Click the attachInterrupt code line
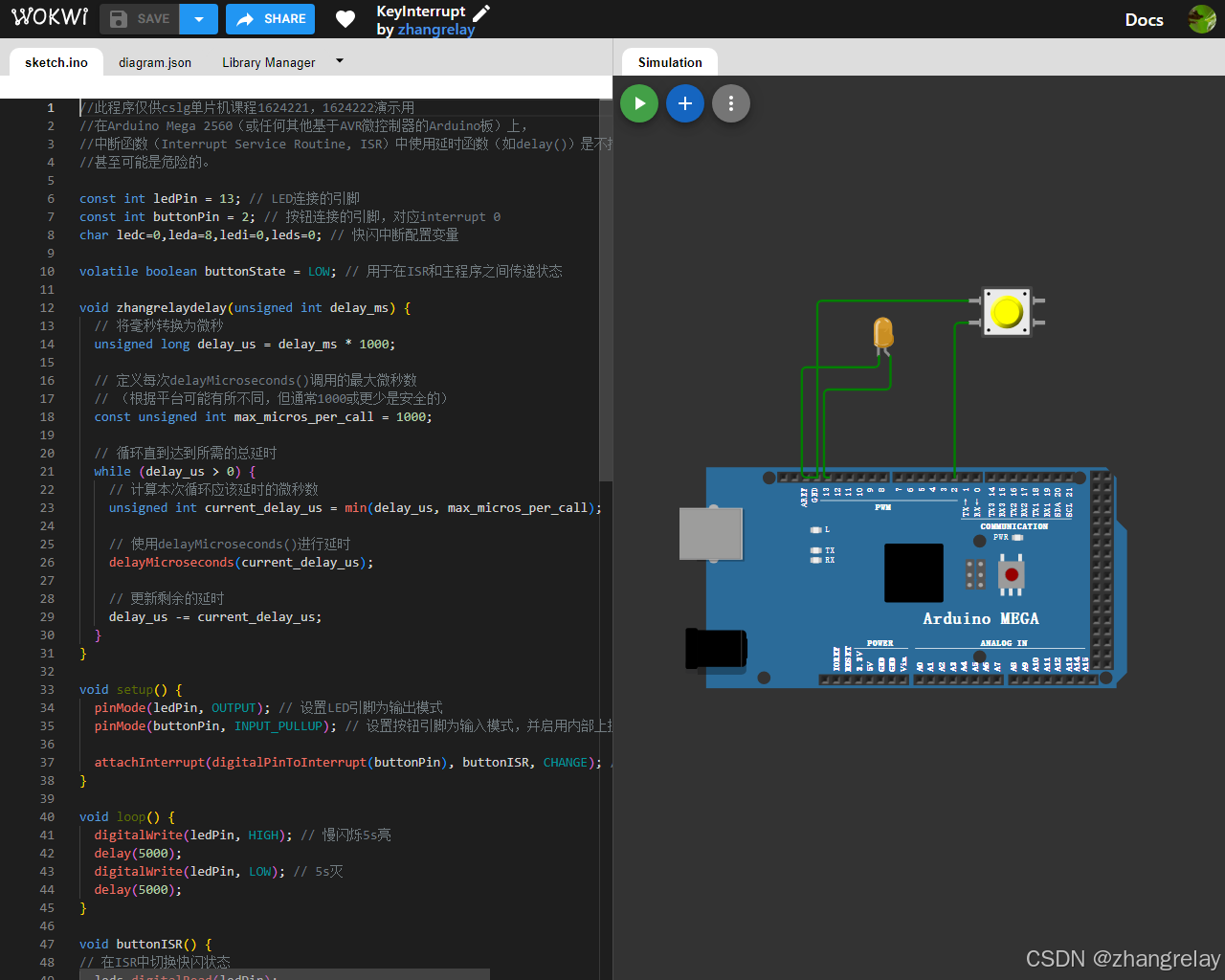This screenshot has height=980, width=1225. [x=347, y=762]
